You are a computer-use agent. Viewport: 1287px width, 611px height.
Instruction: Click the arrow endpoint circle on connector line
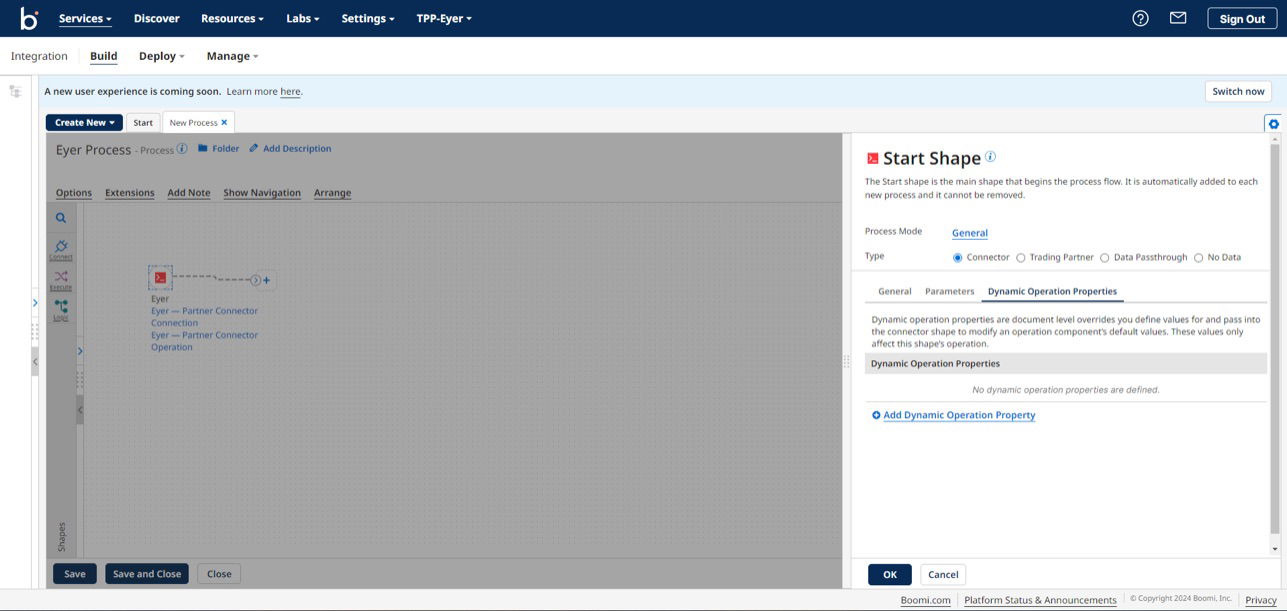point(255,280)
